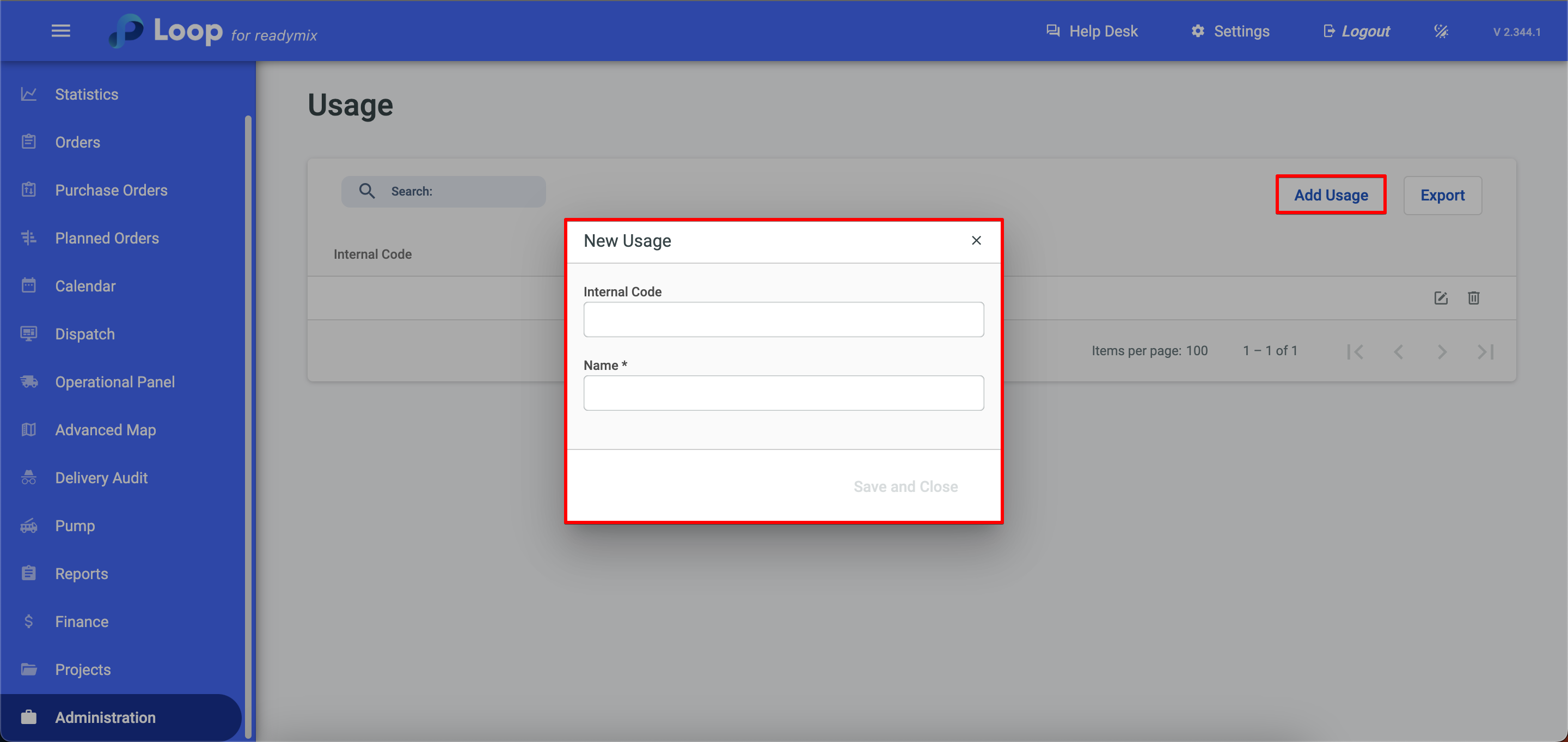Screen dimensions: 1568x742
Task: Jump to last page arrow
Action: (1485, 351)
